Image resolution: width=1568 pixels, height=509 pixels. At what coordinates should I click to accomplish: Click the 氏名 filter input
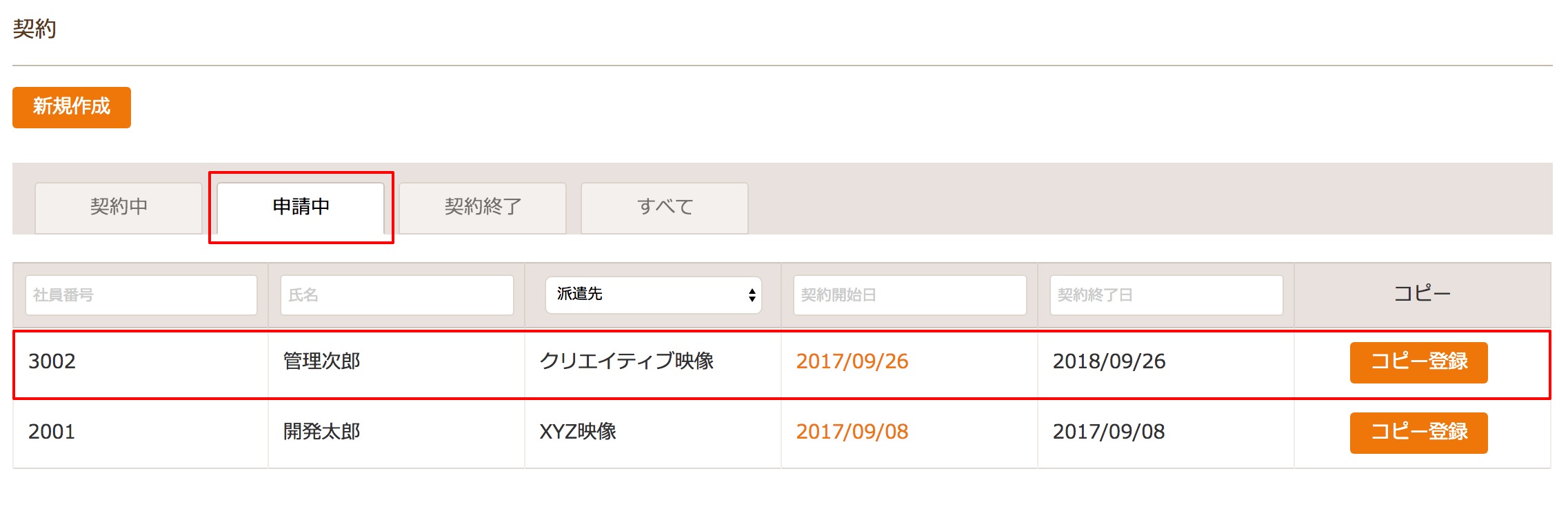(397, 295)
